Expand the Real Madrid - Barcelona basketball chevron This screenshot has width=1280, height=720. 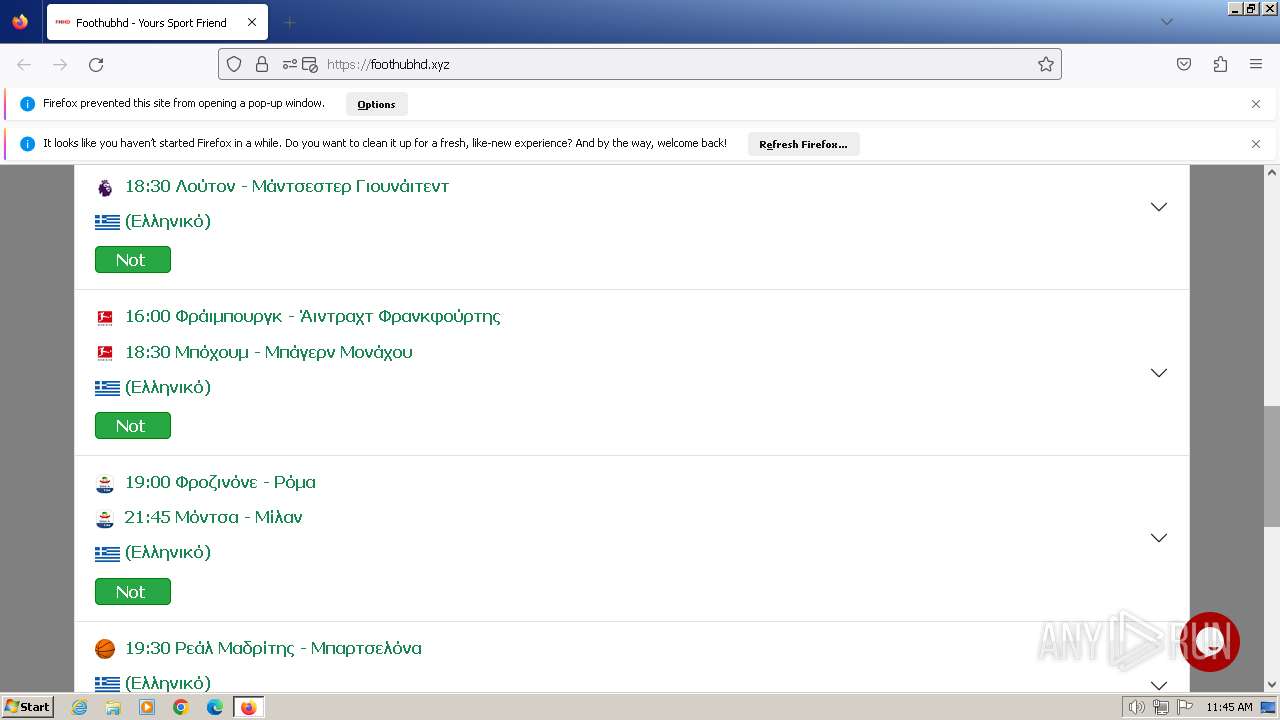(1159, 685)
